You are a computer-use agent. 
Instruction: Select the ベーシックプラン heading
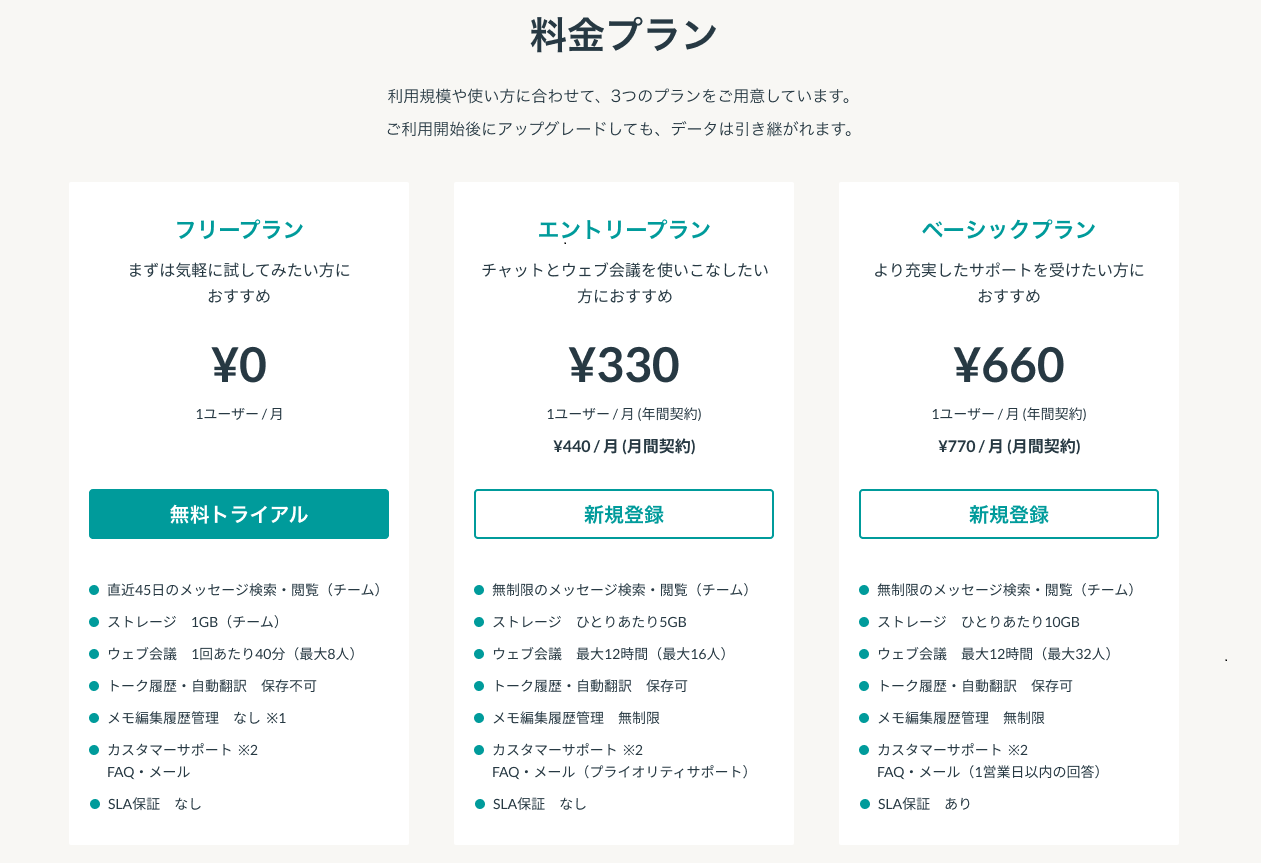1009,230
